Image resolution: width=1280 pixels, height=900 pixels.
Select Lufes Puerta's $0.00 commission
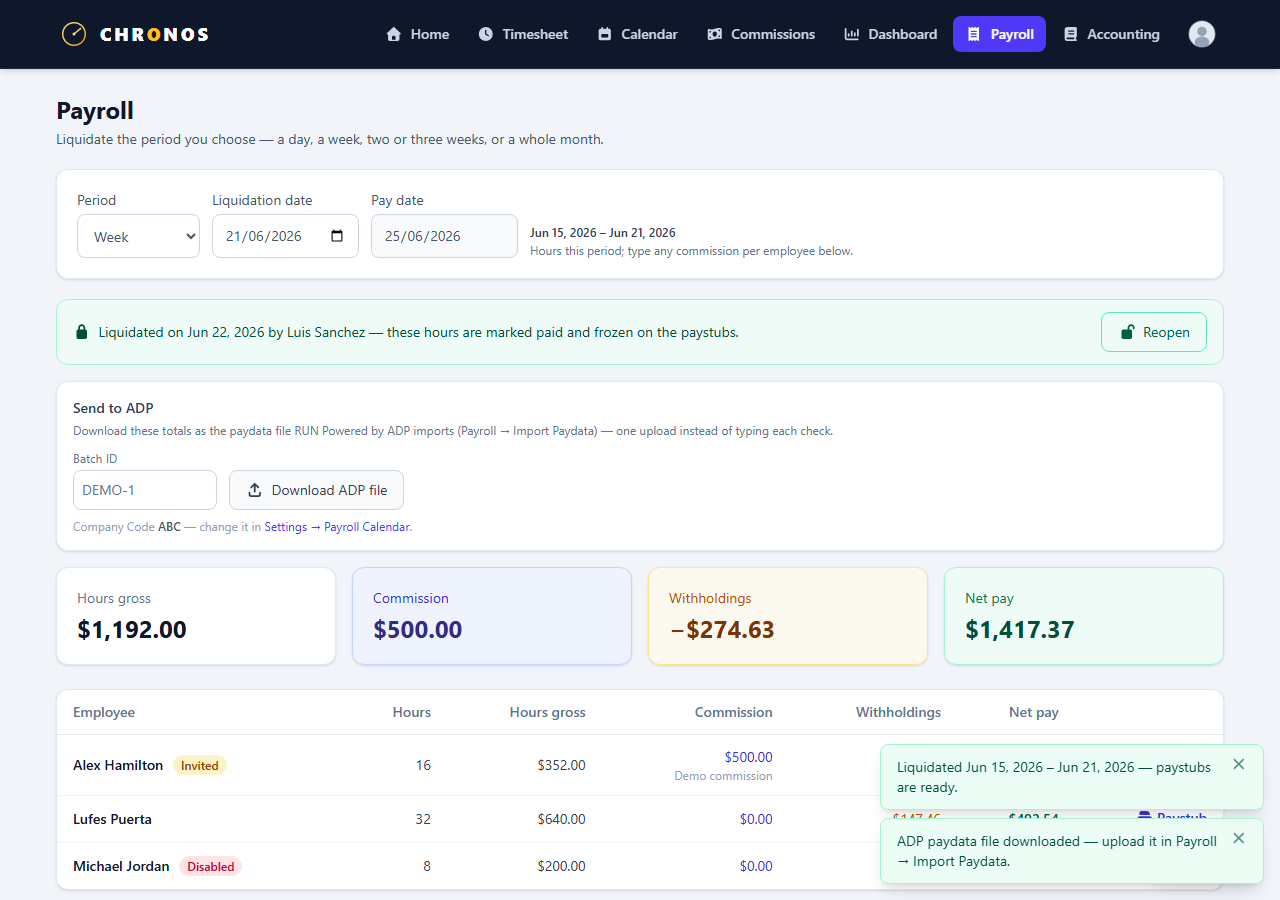[x=756, y=819]
